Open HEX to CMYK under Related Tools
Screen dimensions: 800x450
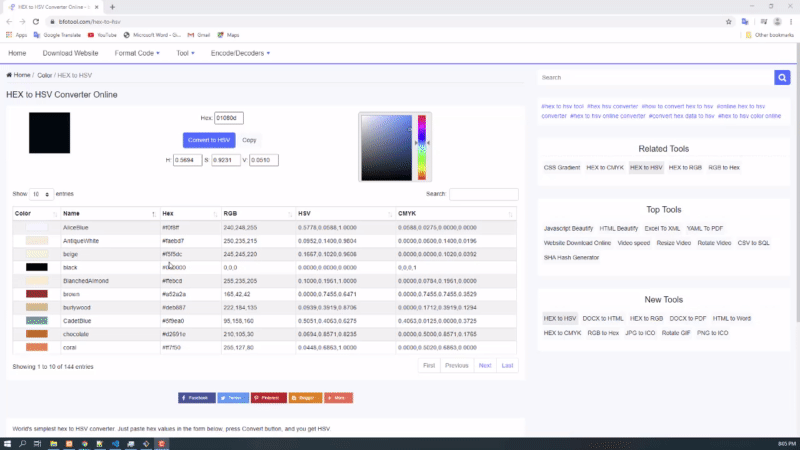pyautogui.click(x=604, y=167)
